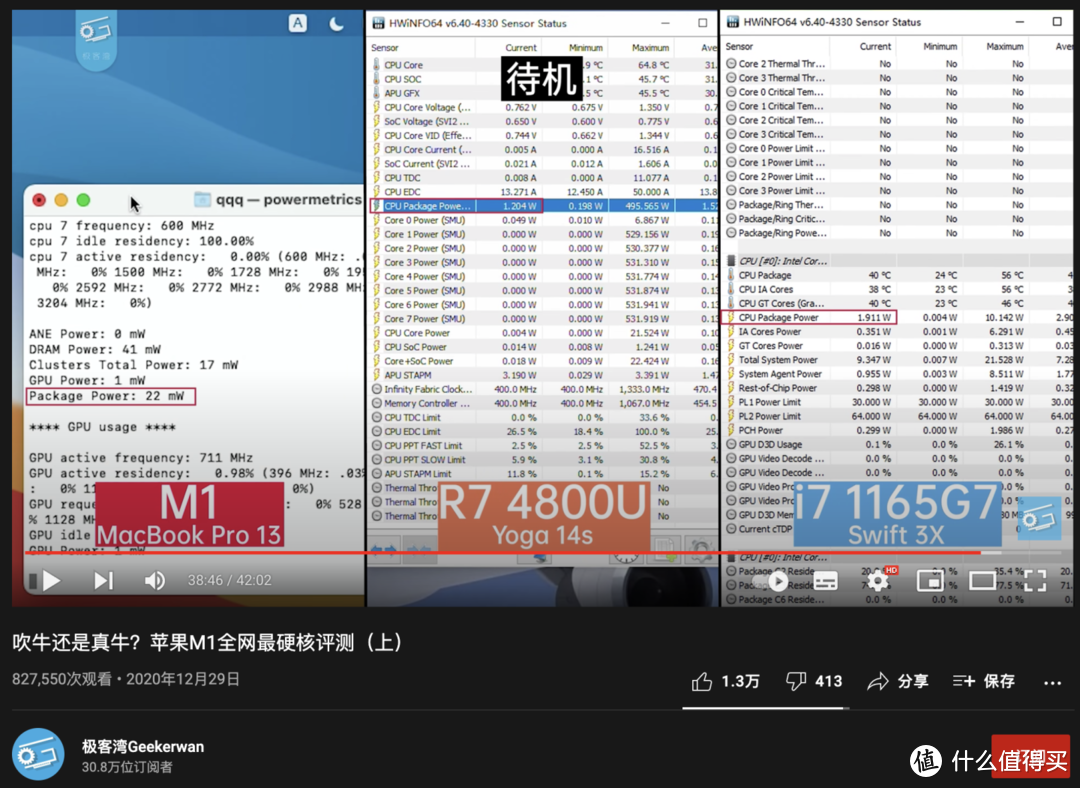Turn on subtitles using the CC button
This screenshot has height=788, width=1080.
826,579
